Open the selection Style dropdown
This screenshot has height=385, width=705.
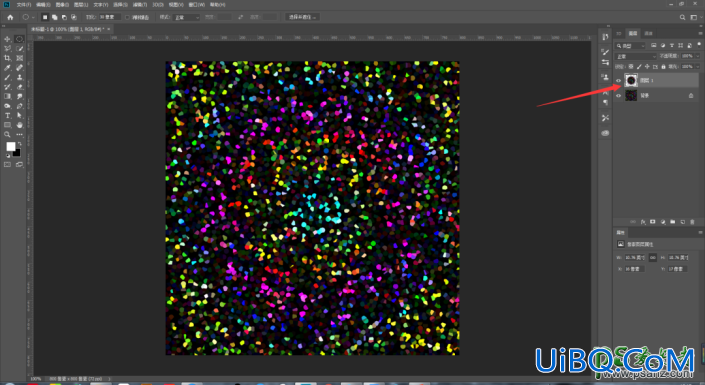186,17
